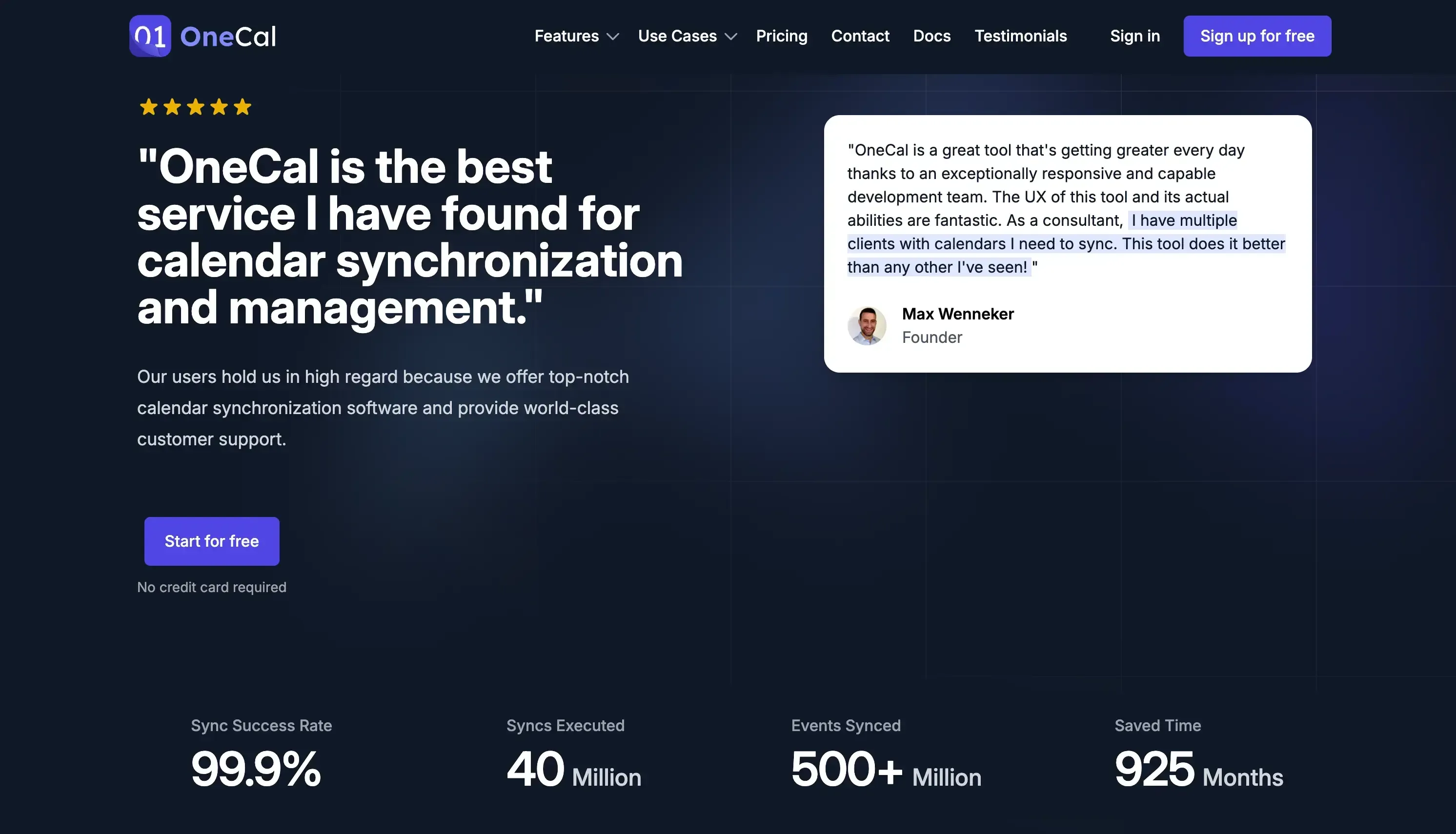Click the second star icon
This screenshot has width=1456, height=834.
point(172,106)
